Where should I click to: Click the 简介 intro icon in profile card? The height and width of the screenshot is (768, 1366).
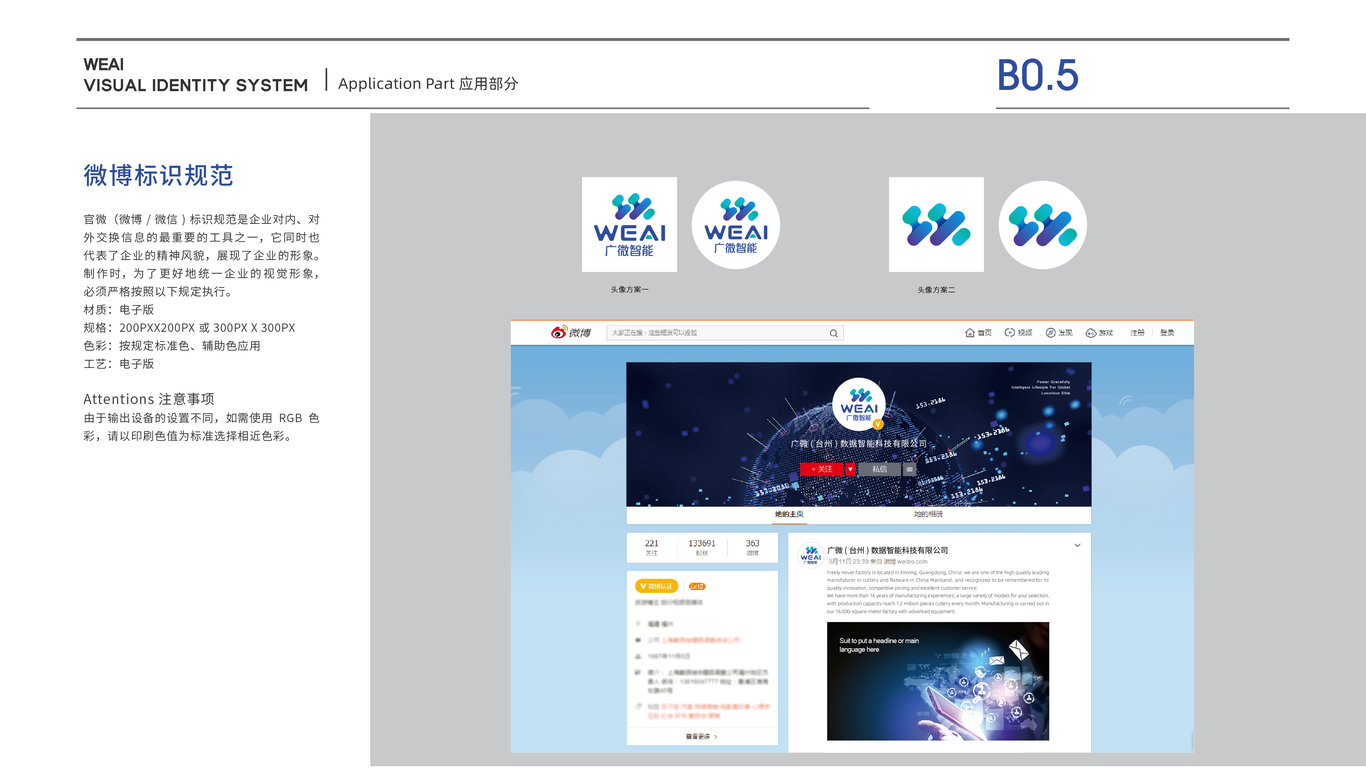point(638,673)
